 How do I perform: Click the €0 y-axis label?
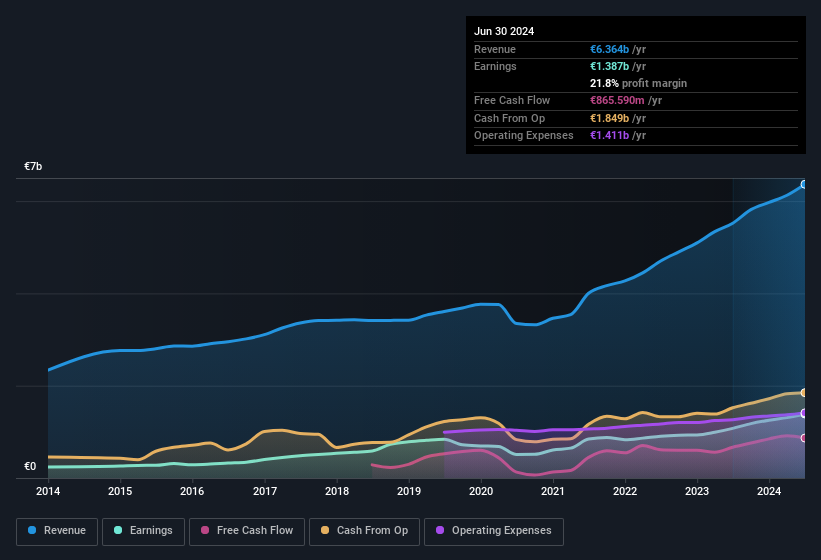30,466
